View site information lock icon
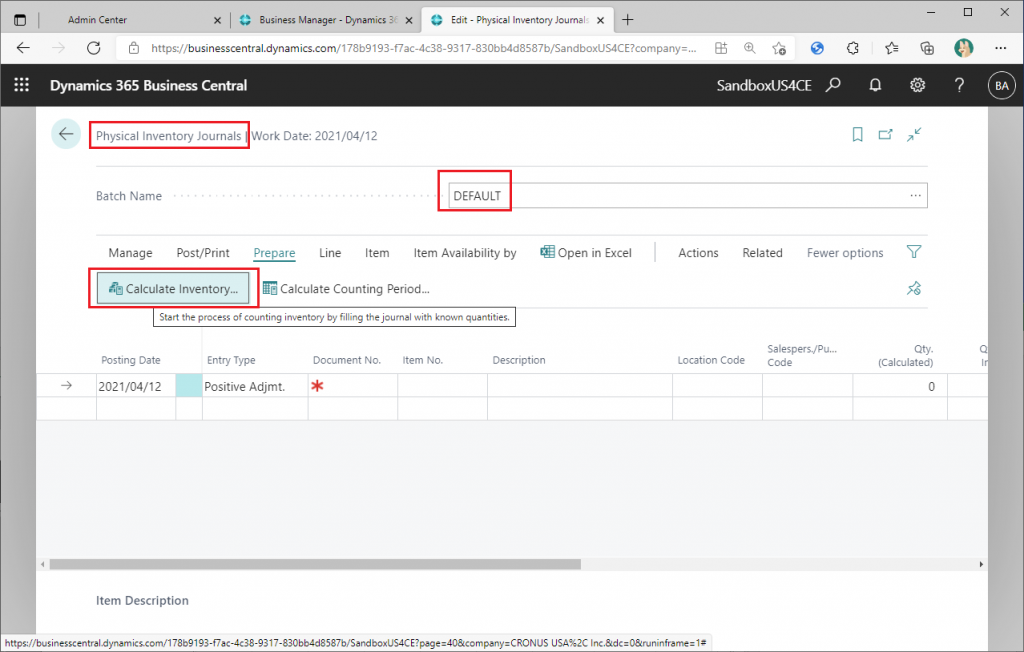The width and height of the screenshot is (1024, 652). point(134,48)
